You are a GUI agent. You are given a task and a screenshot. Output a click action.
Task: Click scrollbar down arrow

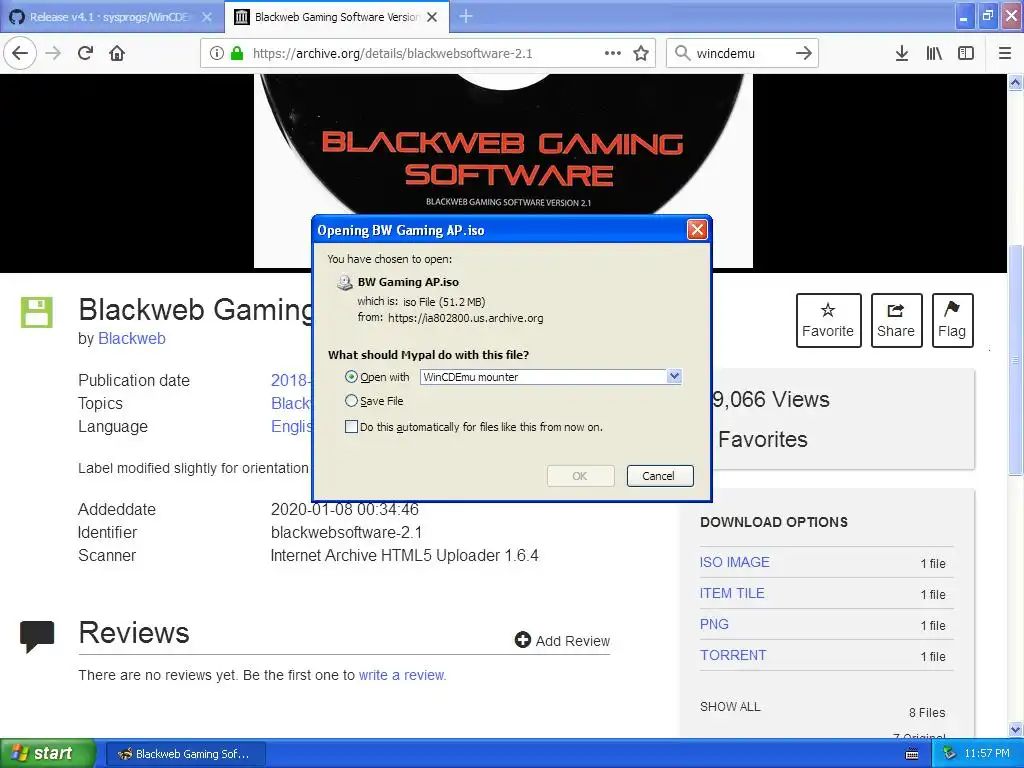tap(1015, 729)
